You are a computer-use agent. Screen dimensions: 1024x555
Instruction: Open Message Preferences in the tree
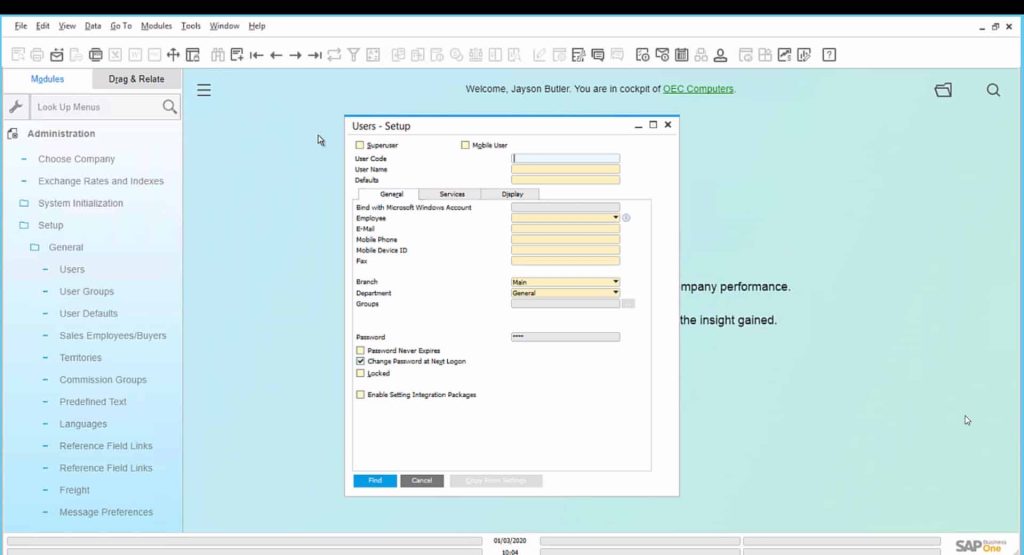pyautogui.click(x=106, y=512)
